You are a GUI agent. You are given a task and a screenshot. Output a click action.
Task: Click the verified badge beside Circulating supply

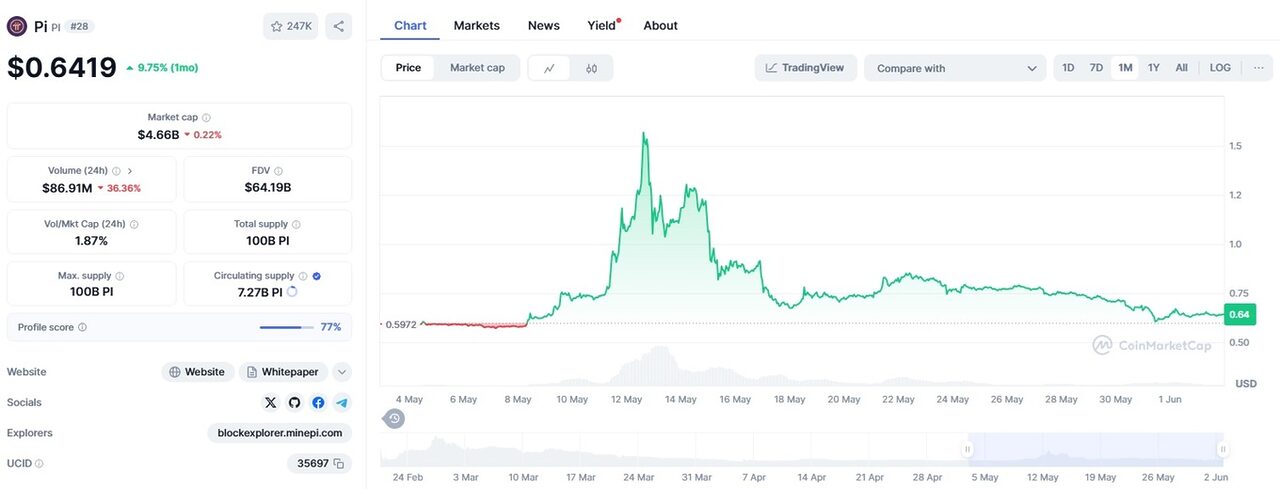(x=316, y=276)
